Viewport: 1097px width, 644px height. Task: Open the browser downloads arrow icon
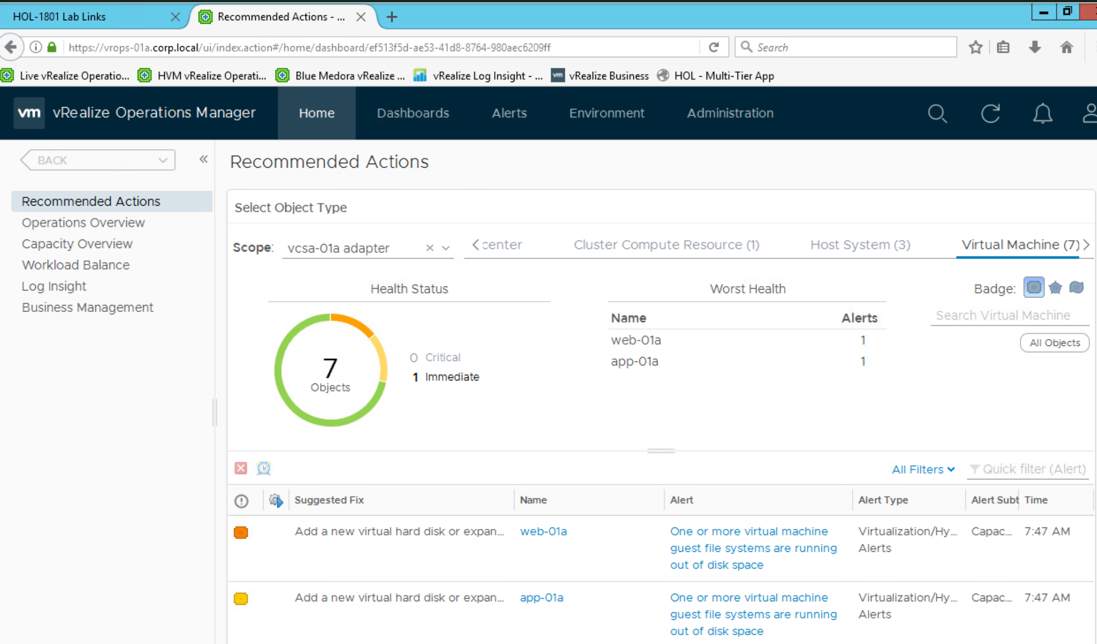1035,47
